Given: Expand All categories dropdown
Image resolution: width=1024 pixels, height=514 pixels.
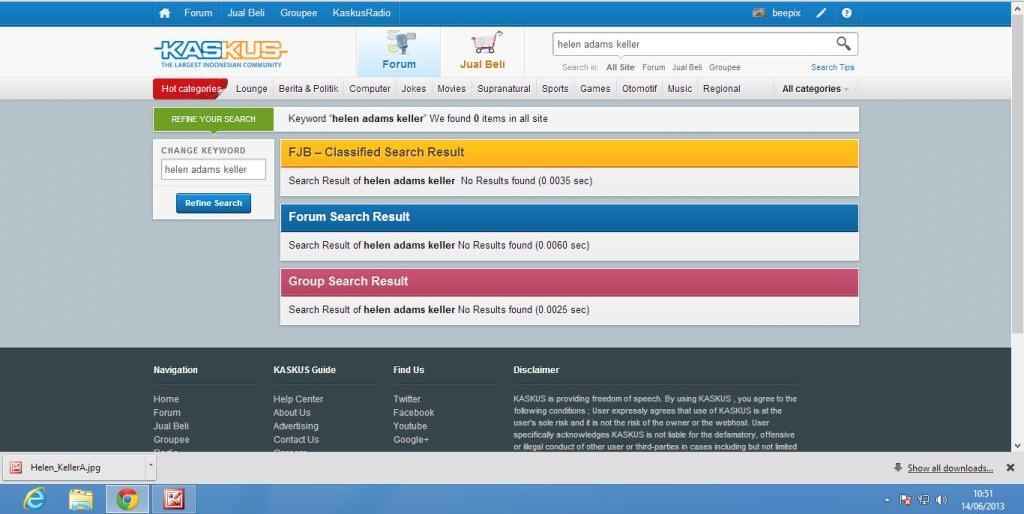Looking at the screenshot, I should [x=816, y=89].
